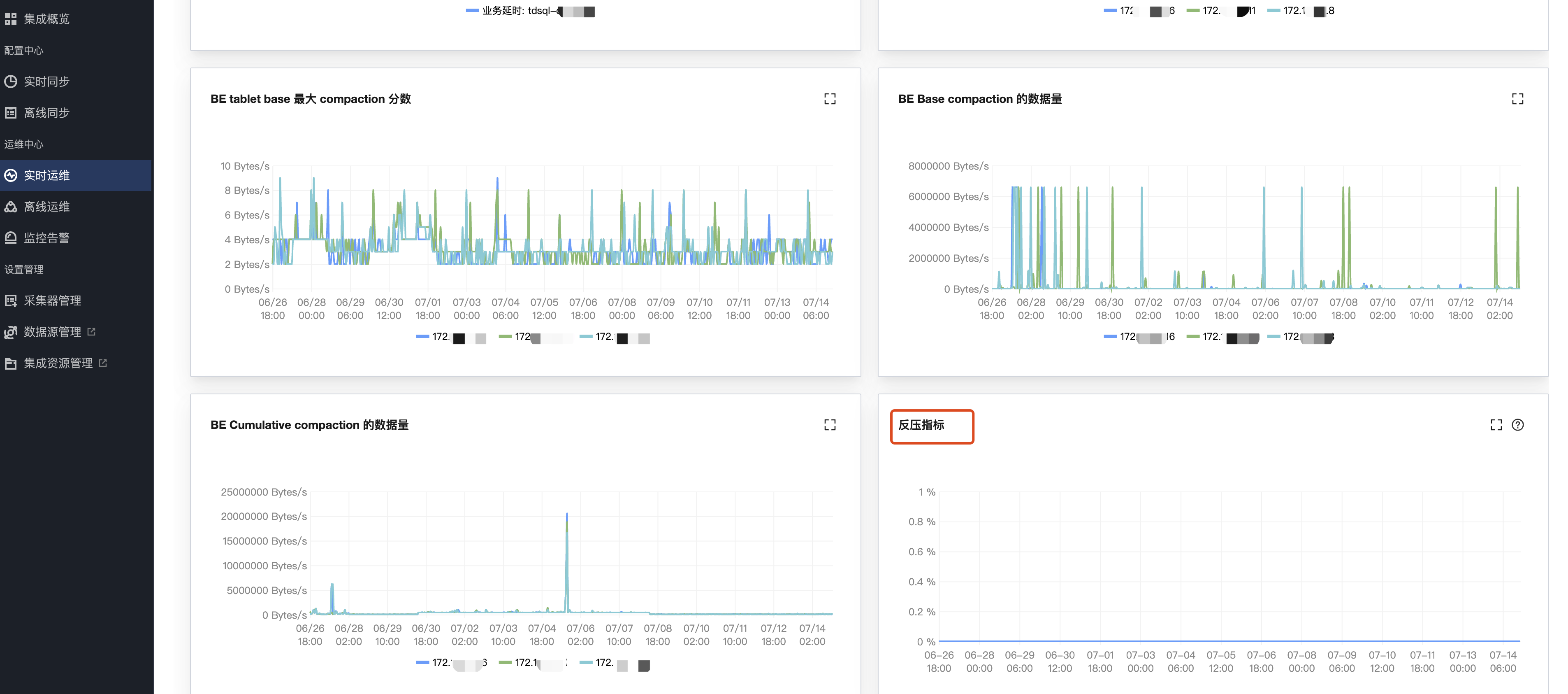Open 监控告警 section

click(46, 238)
